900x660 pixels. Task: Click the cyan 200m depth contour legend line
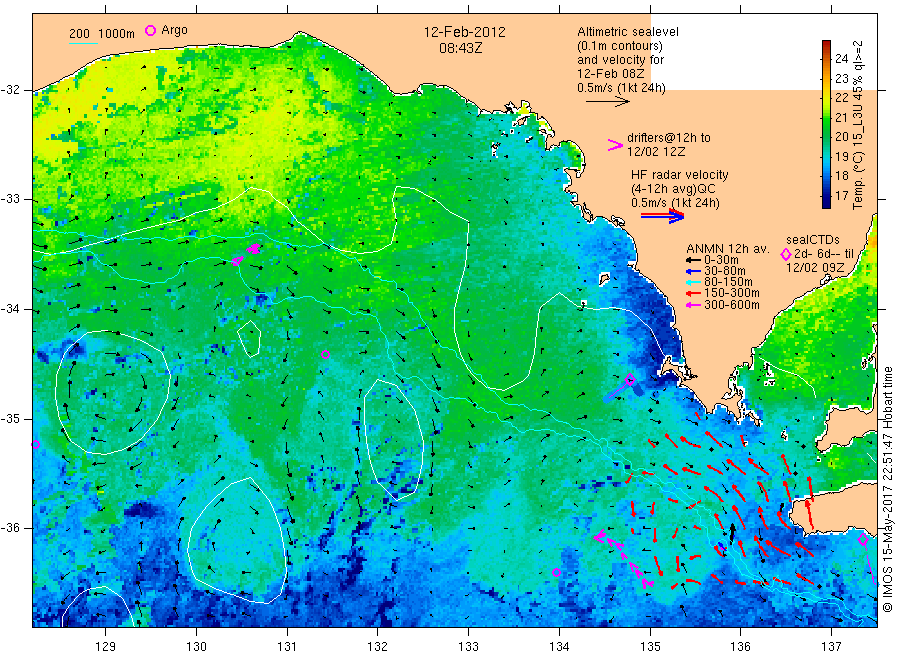83,42
